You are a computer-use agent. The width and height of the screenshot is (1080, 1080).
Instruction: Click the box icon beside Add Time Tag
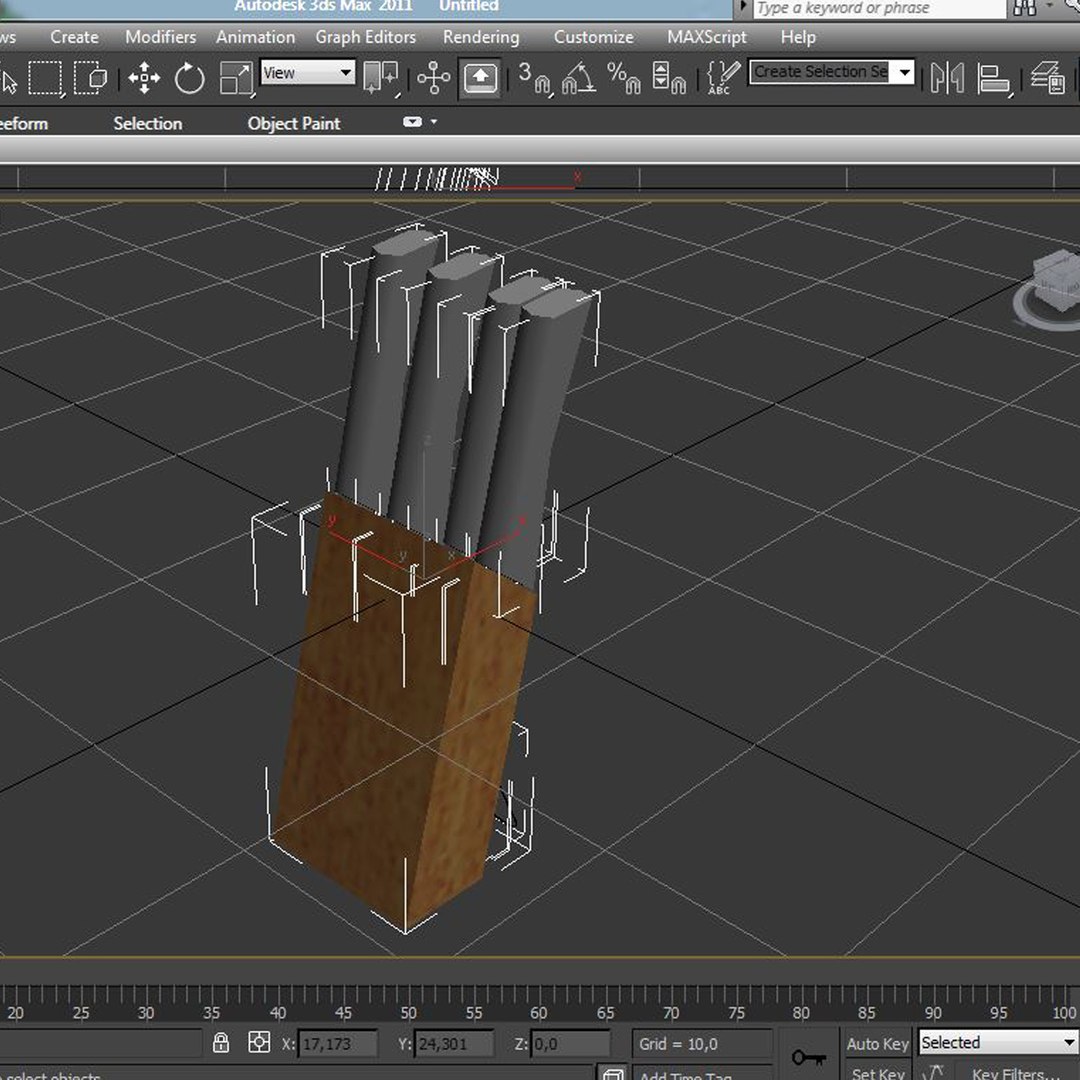[612, 1073]
